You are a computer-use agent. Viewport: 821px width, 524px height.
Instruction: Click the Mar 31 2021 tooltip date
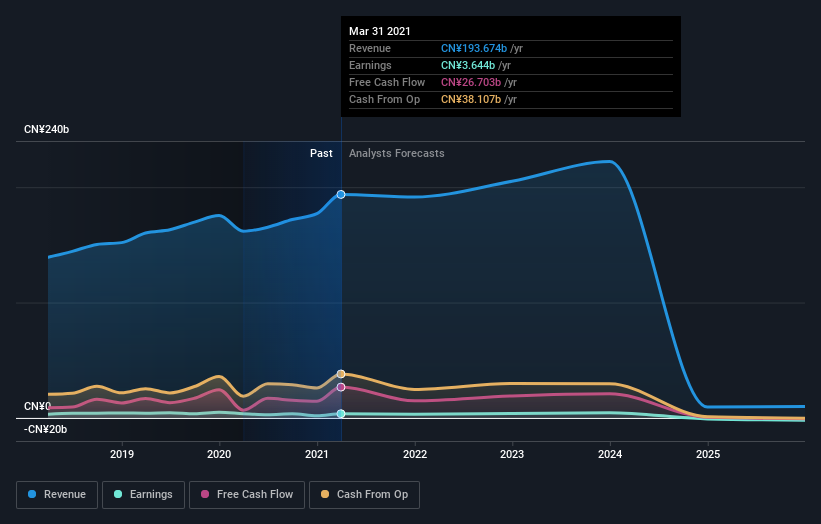[380, 31]
